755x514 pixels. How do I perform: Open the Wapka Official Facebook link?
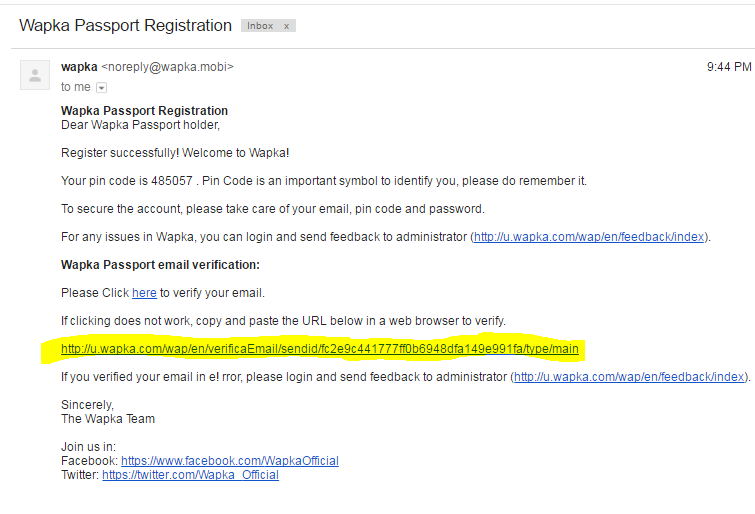click(x=230, y=461)
